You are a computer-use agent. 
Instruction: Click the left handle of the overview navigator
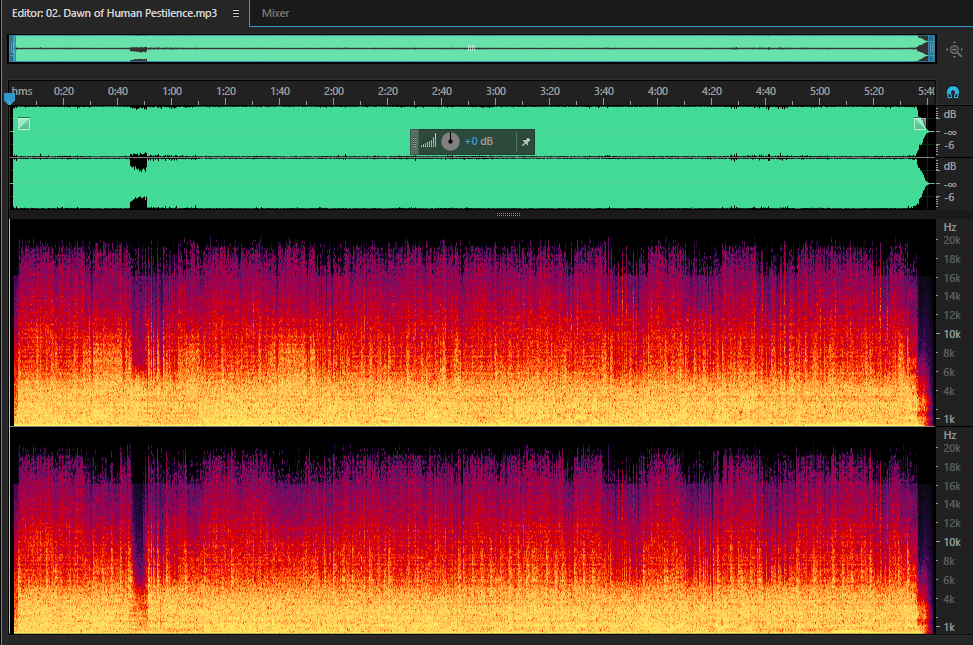(12, 48)
